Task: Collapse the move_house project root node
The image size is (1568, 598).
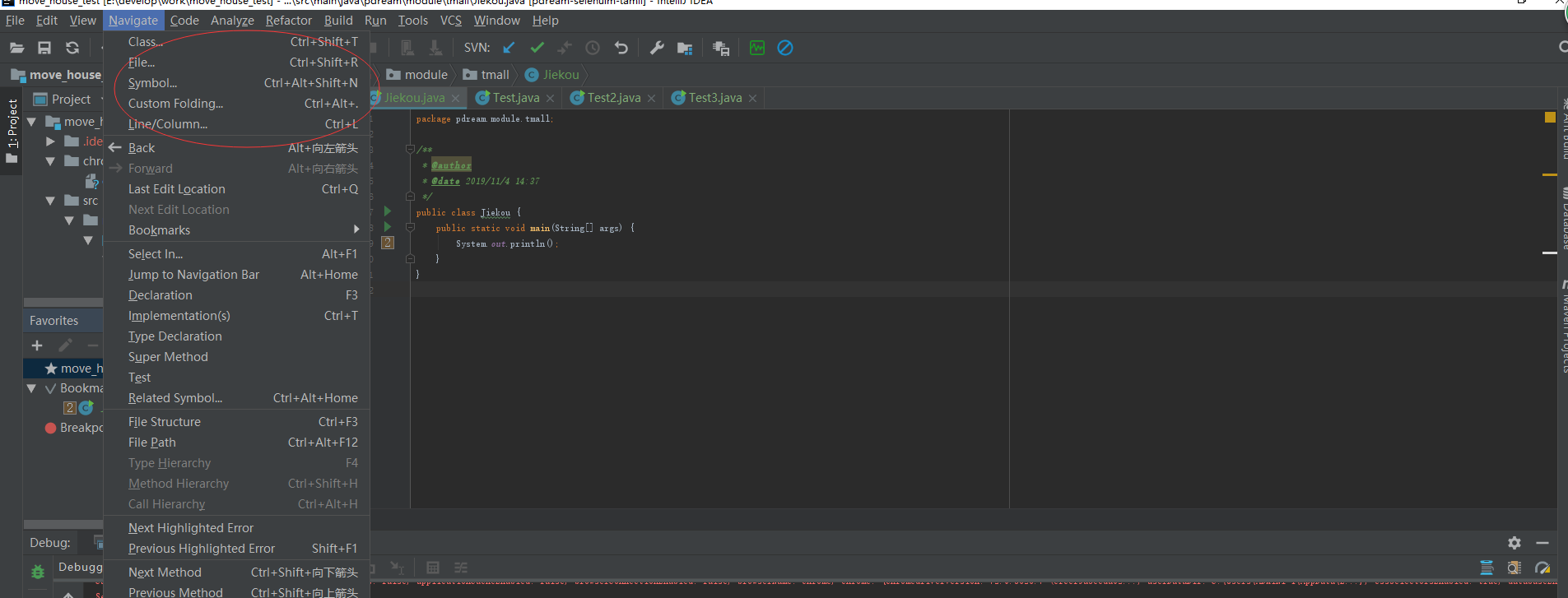Action: pyautogui.click(x=32, y=122)
